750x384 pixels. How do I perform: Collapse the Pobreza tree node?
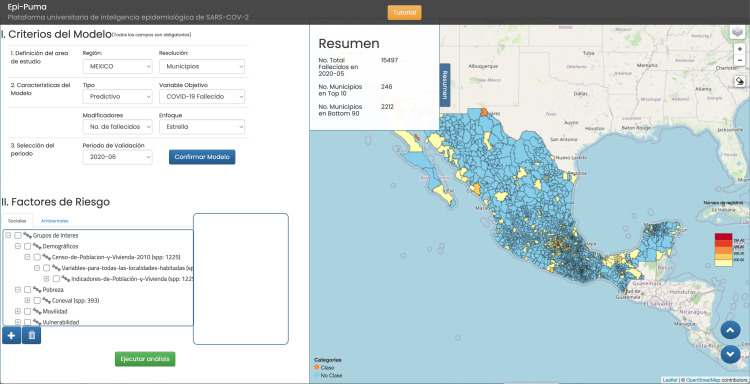pos(18,290)
